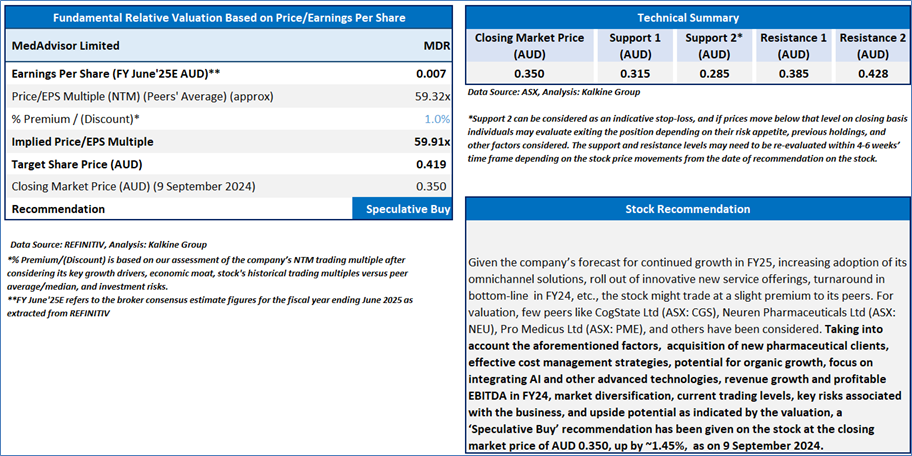Click the Resistance 2 value 0.428
The height and width of the screenshot is (456, 912).
point(872,74)
